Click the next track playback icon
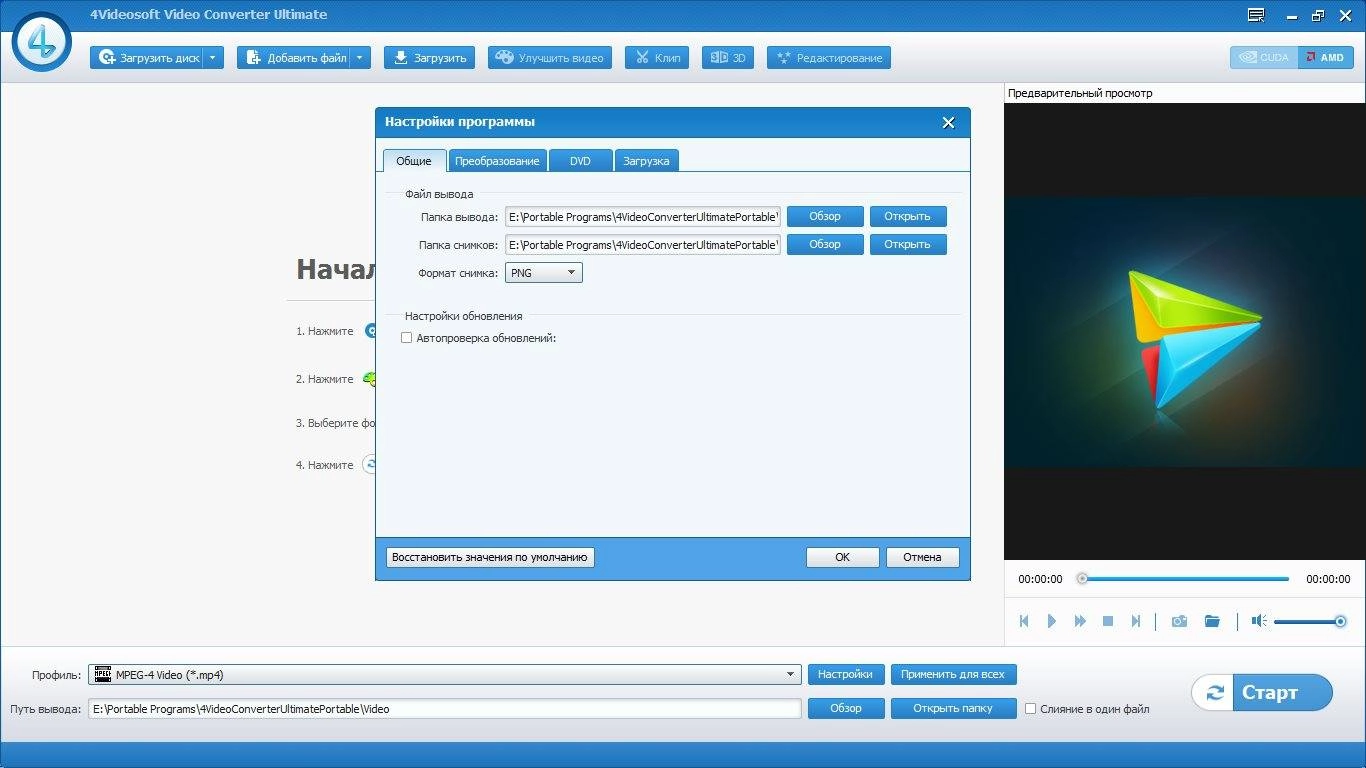This screenshot has width=1366, height=768. pos(1136,621)
